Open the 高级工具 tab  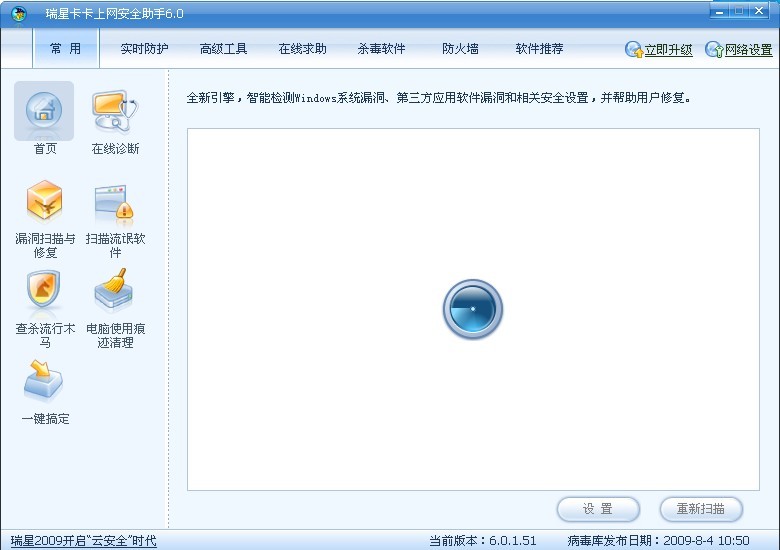(223, 49)
